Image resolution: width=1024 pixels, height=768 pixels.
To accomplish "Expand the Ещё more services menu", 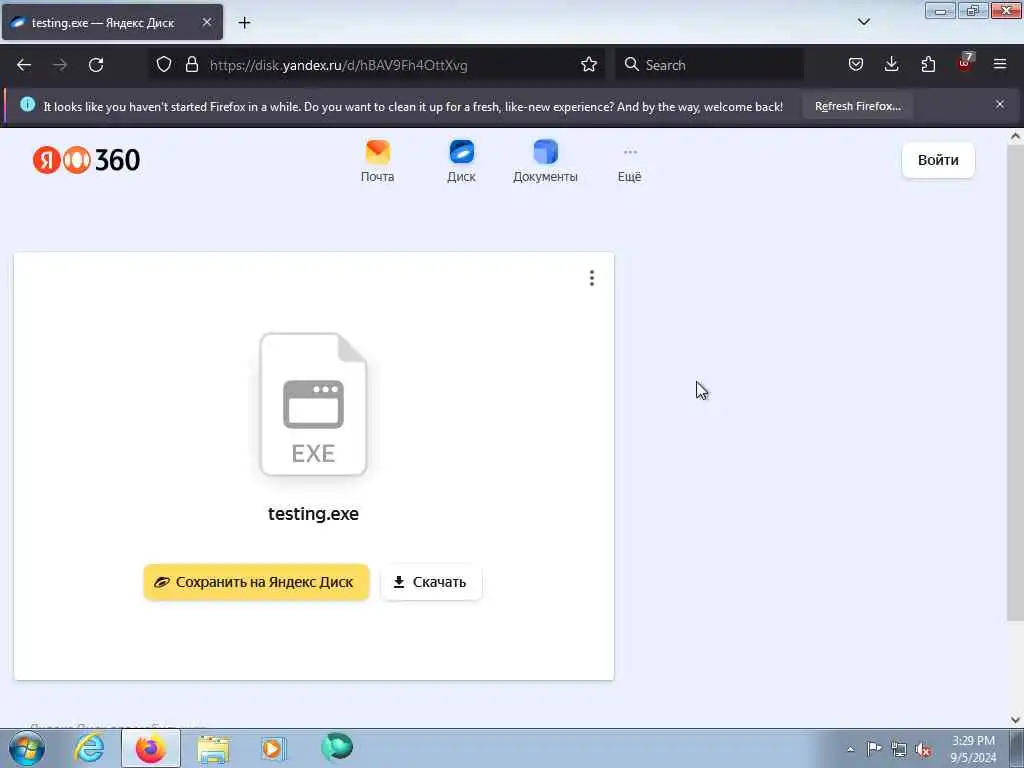I will [x=630, y=163].
